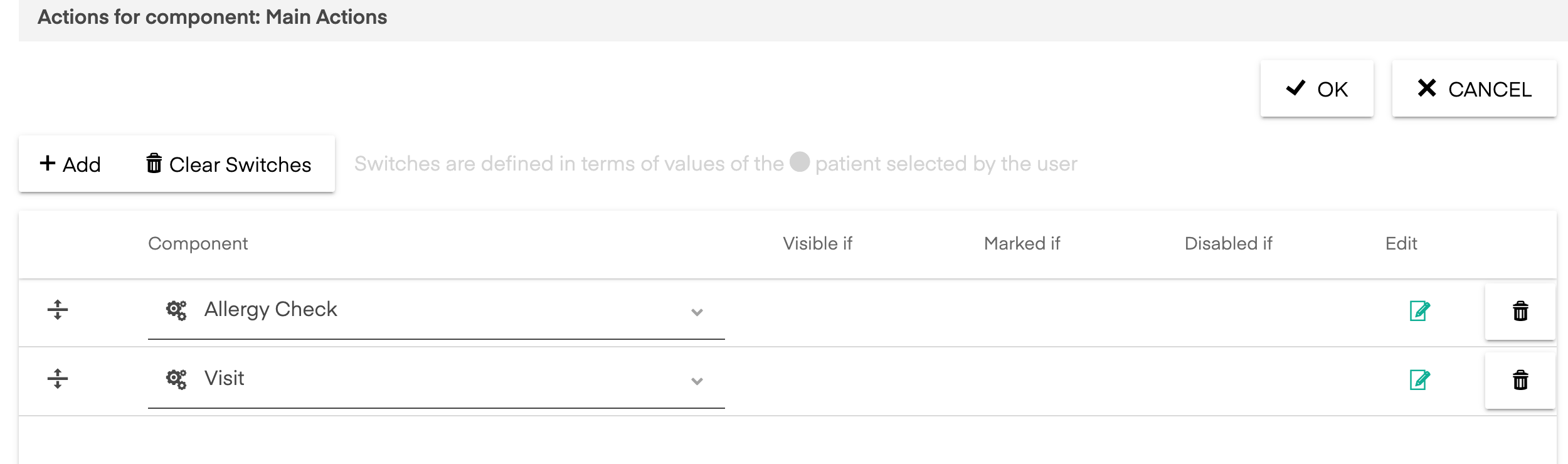Click the gears icon beside Allergy Check
This screenshot has width=1568, height=464.
click(x=176, y=310)
